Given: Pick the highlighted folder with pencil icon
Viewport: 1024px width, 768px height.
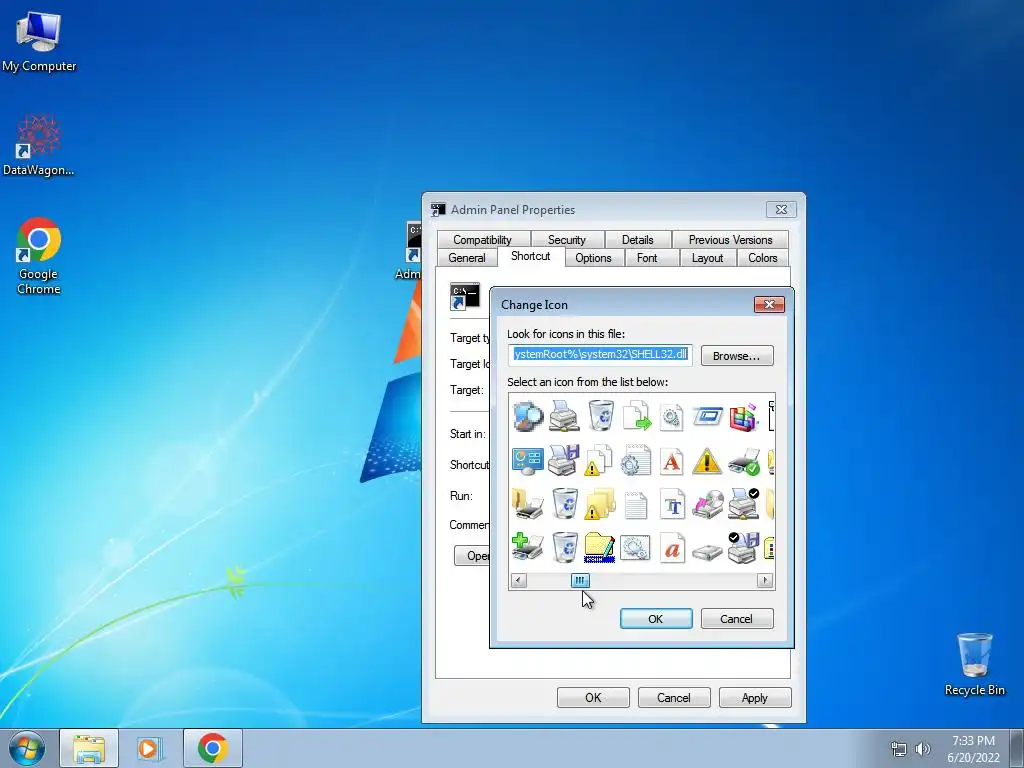Looking at the screenshot, I should 600,547.
